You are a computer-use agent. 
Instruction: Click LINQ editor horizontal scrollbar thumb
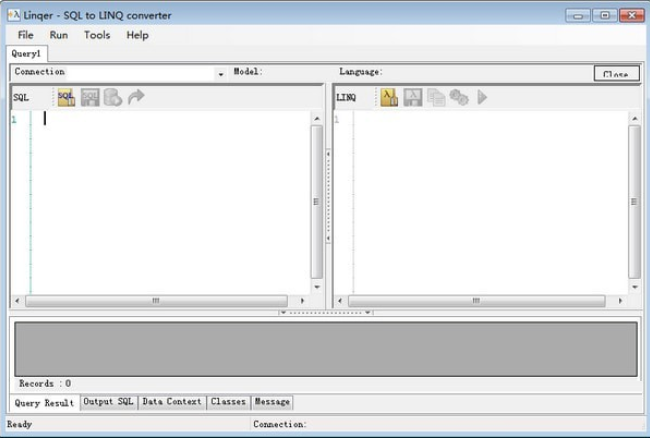[477, 301]
